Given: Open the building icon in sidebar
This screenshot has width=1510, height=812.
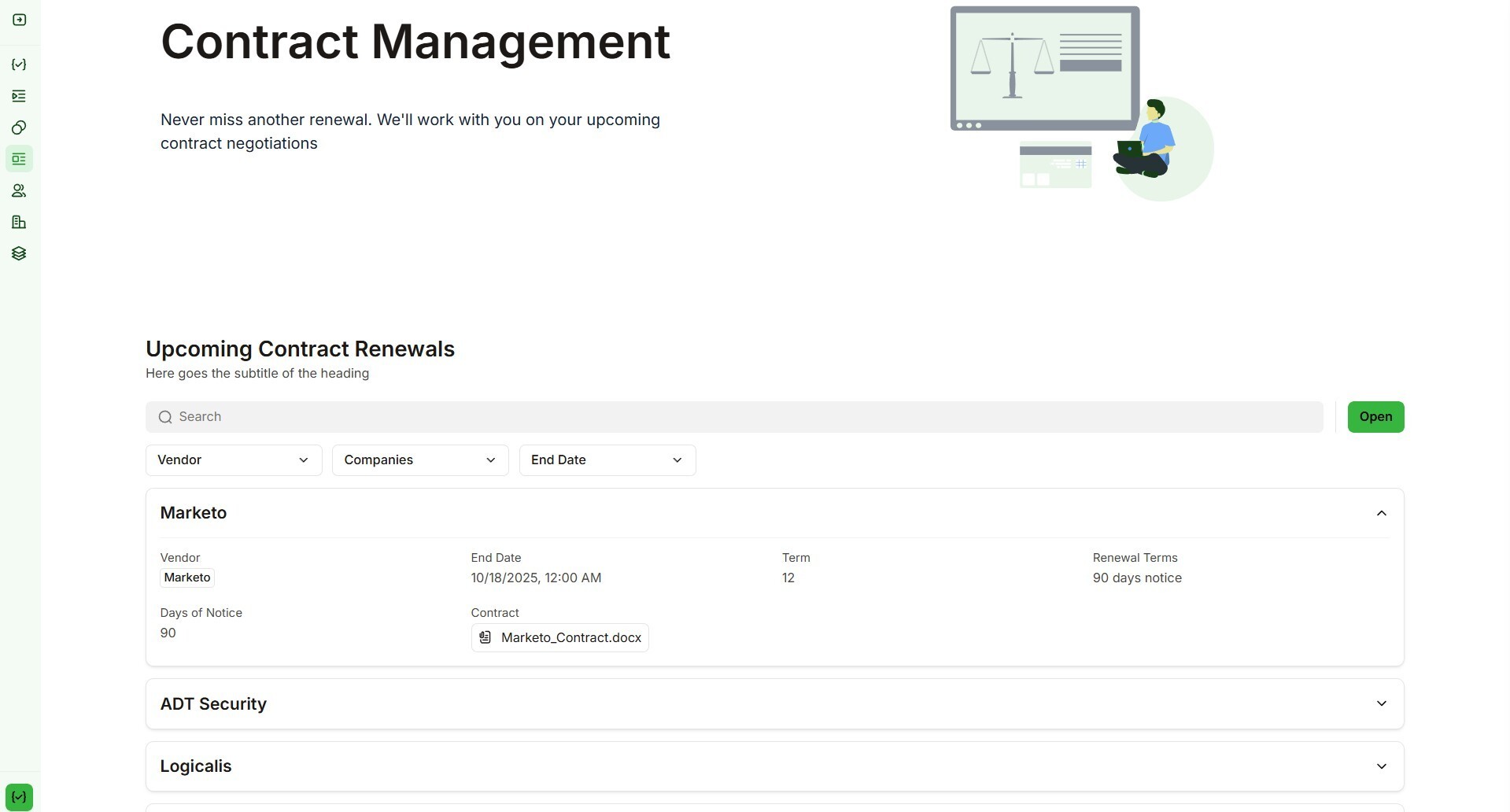Looking at the screenshot, I should coord(20,222).
